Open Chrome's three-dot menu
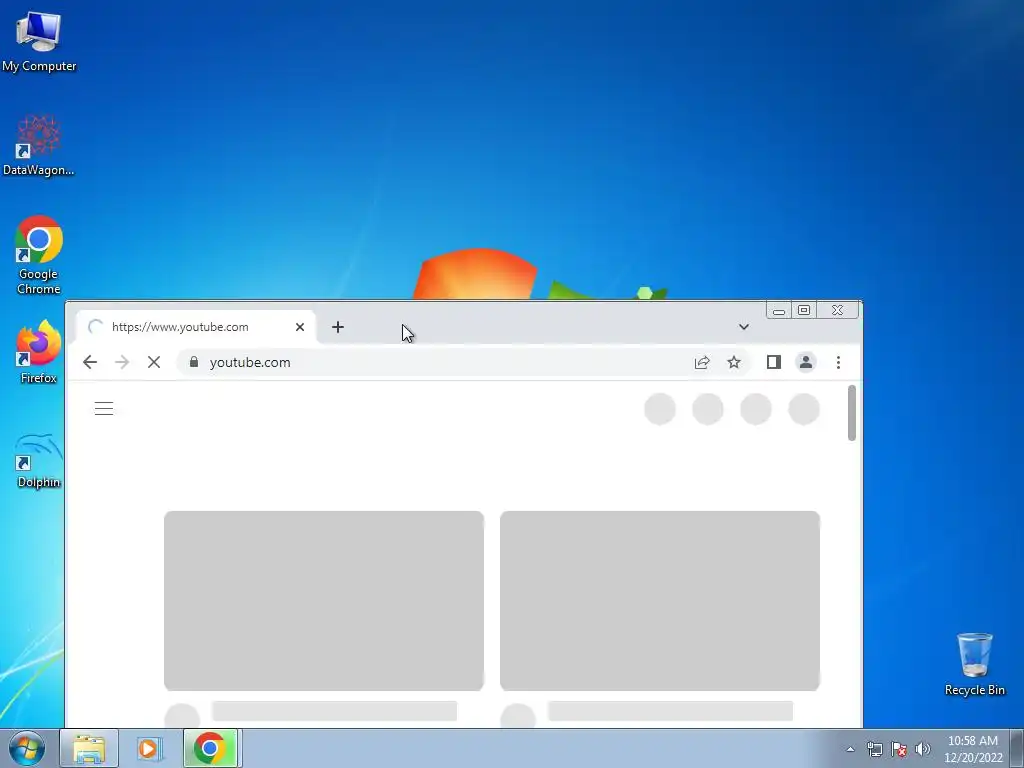 pos(839,362)
